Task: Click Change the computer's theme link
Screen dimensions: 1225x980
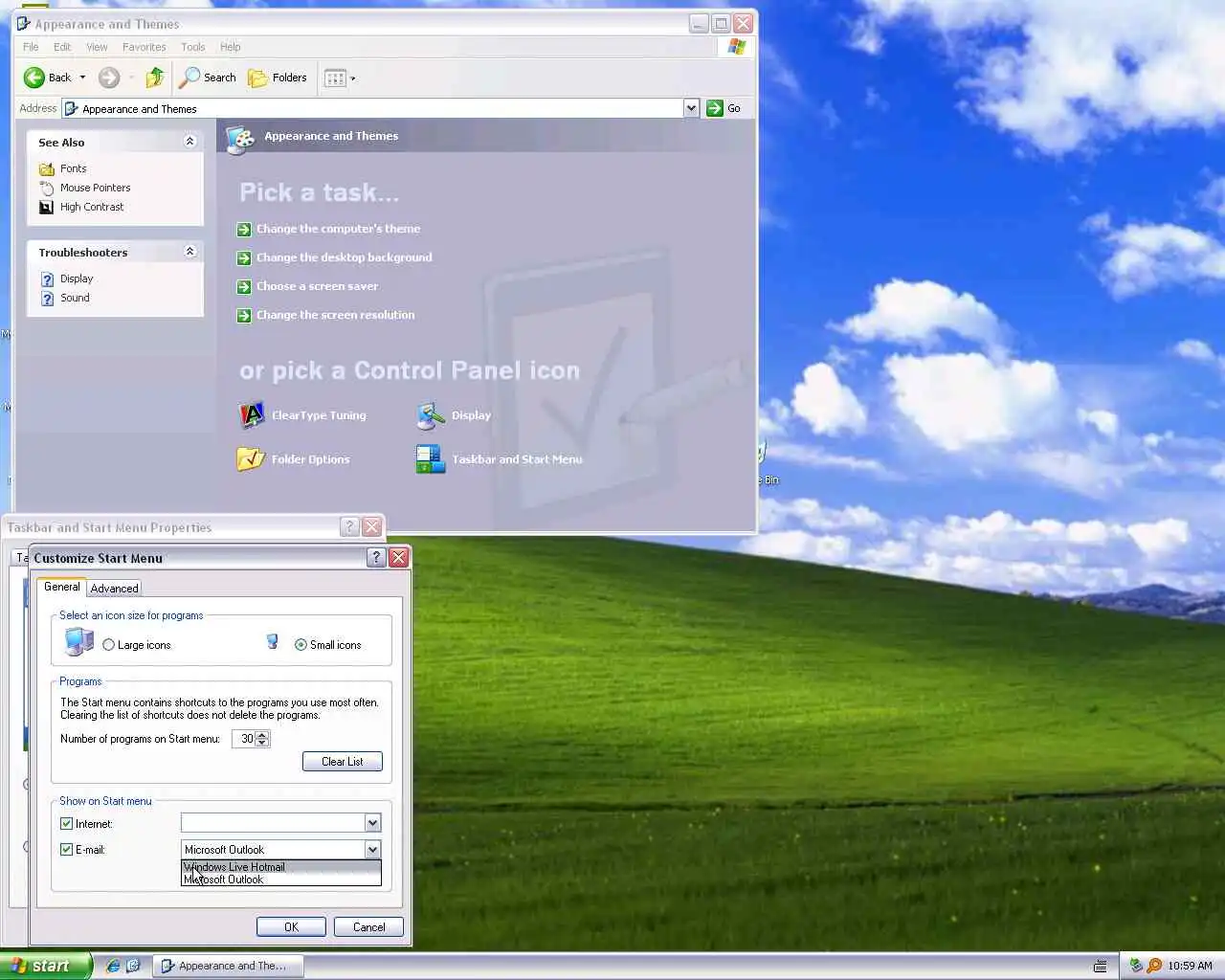Action: [338, 230]
